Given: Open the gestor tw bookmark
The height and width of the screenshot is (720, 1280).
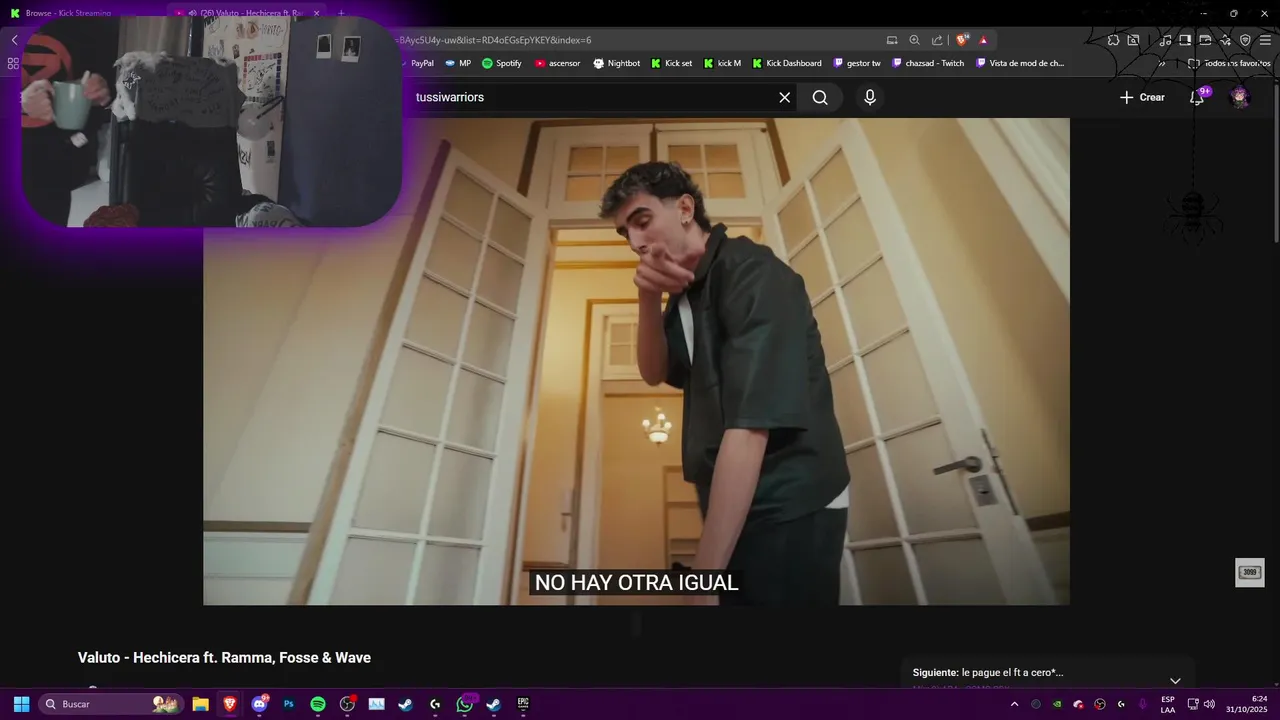Looking at the screenshot, I should [857, 63].
